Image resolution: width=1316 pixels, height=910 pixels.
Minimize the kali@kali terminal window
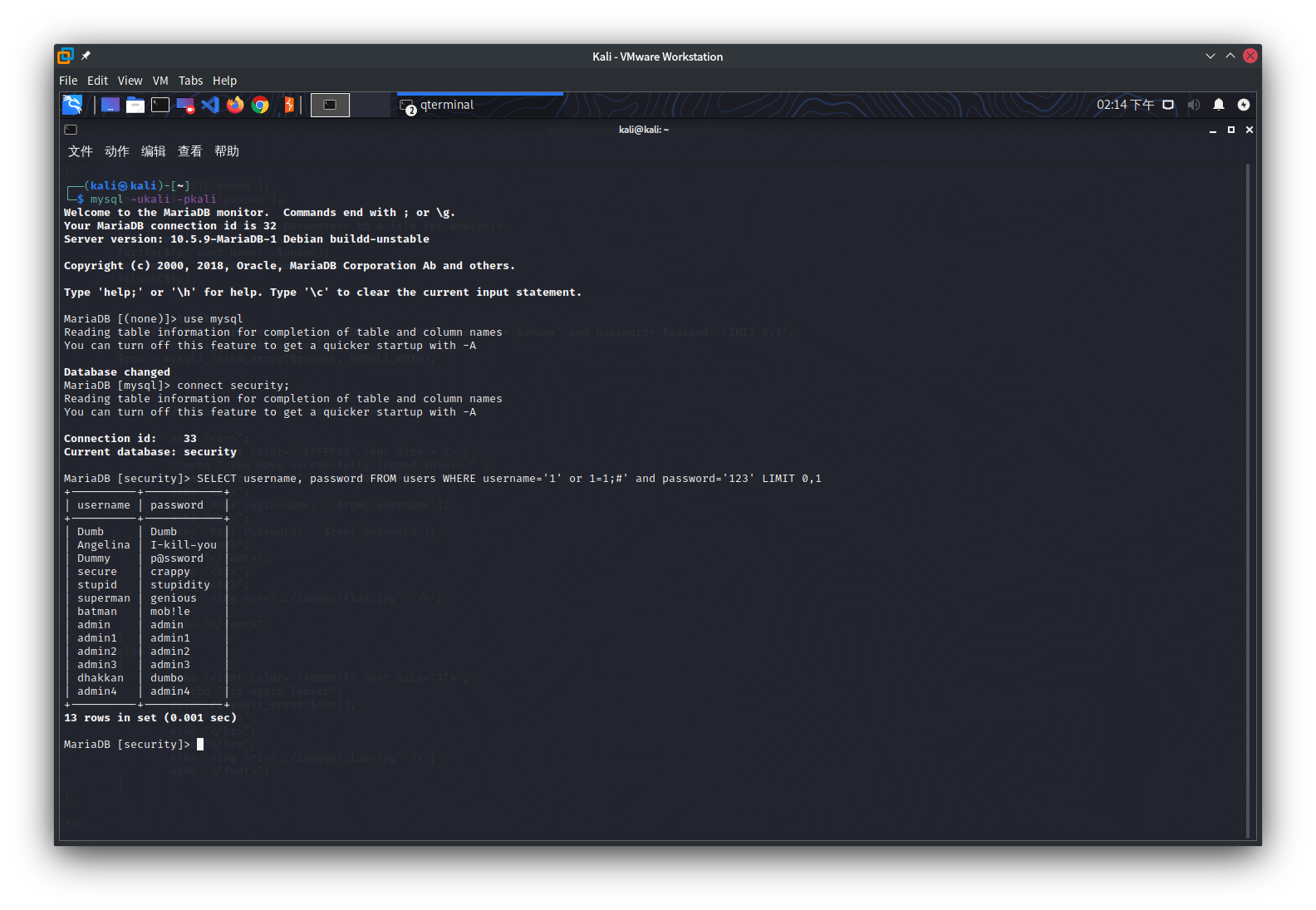click(1213, 130)
